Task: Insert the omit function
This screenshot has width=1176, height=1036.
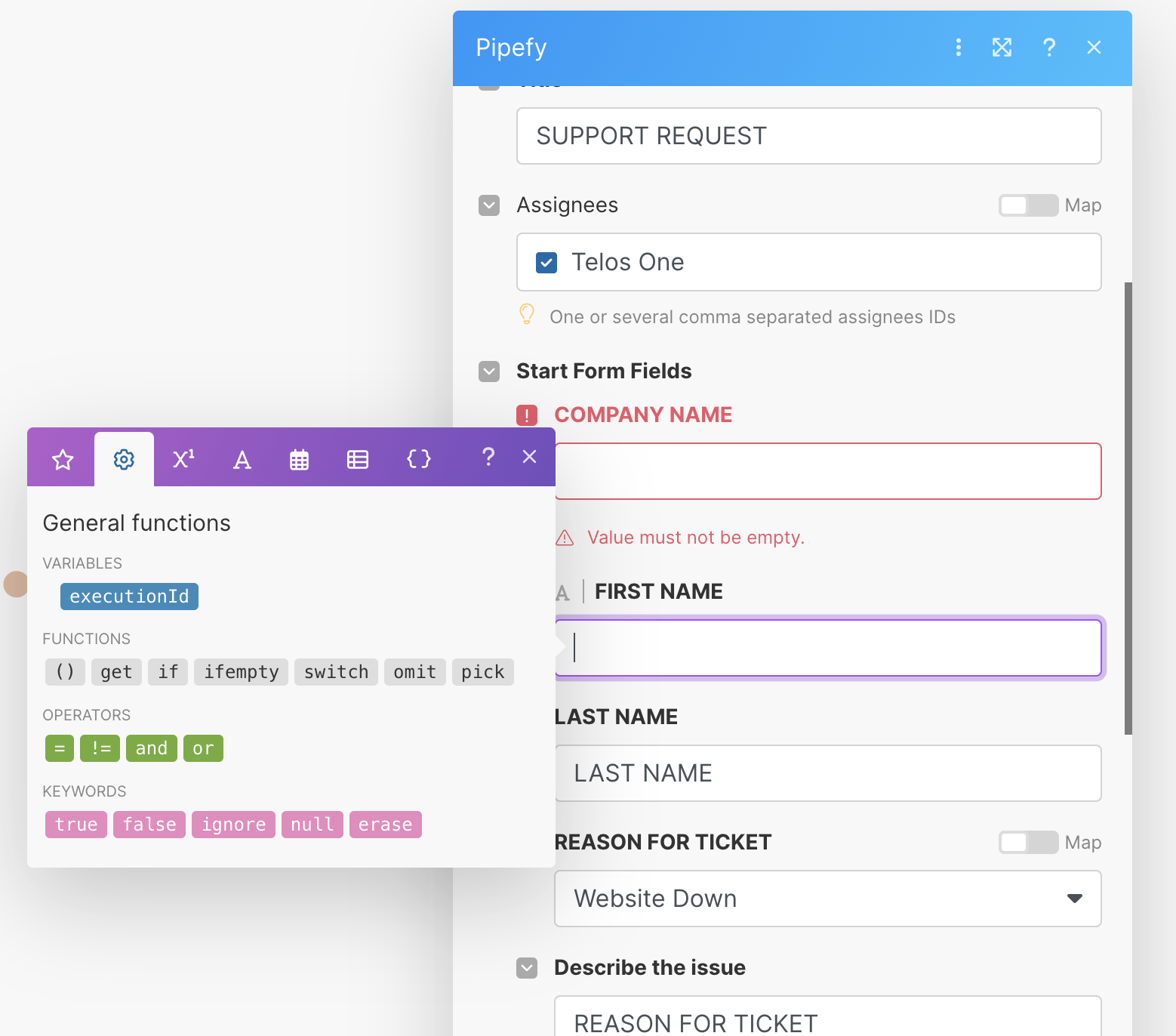Action: (x=414, y=672)
